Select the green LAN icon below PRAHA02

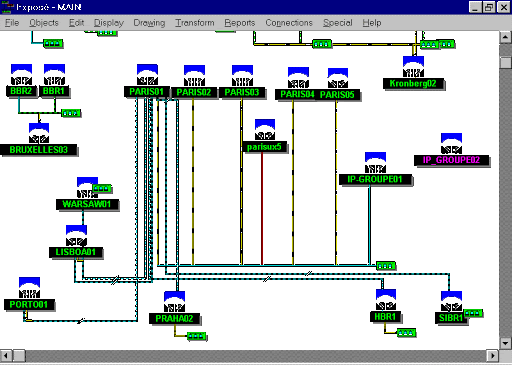(196, 336)
